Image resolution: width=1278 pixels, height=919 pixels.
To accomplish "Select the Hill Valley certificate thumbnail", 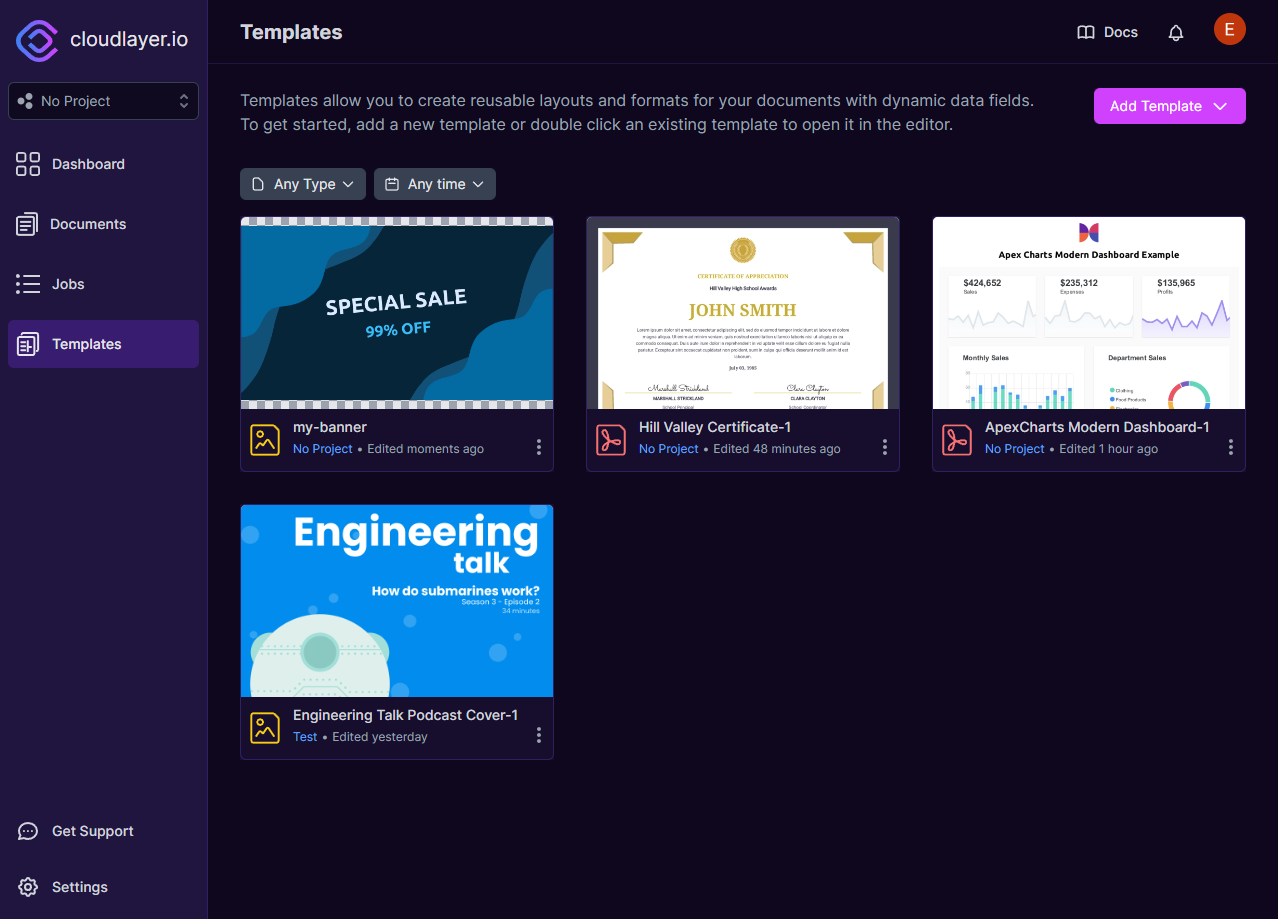I will [743, 313].
